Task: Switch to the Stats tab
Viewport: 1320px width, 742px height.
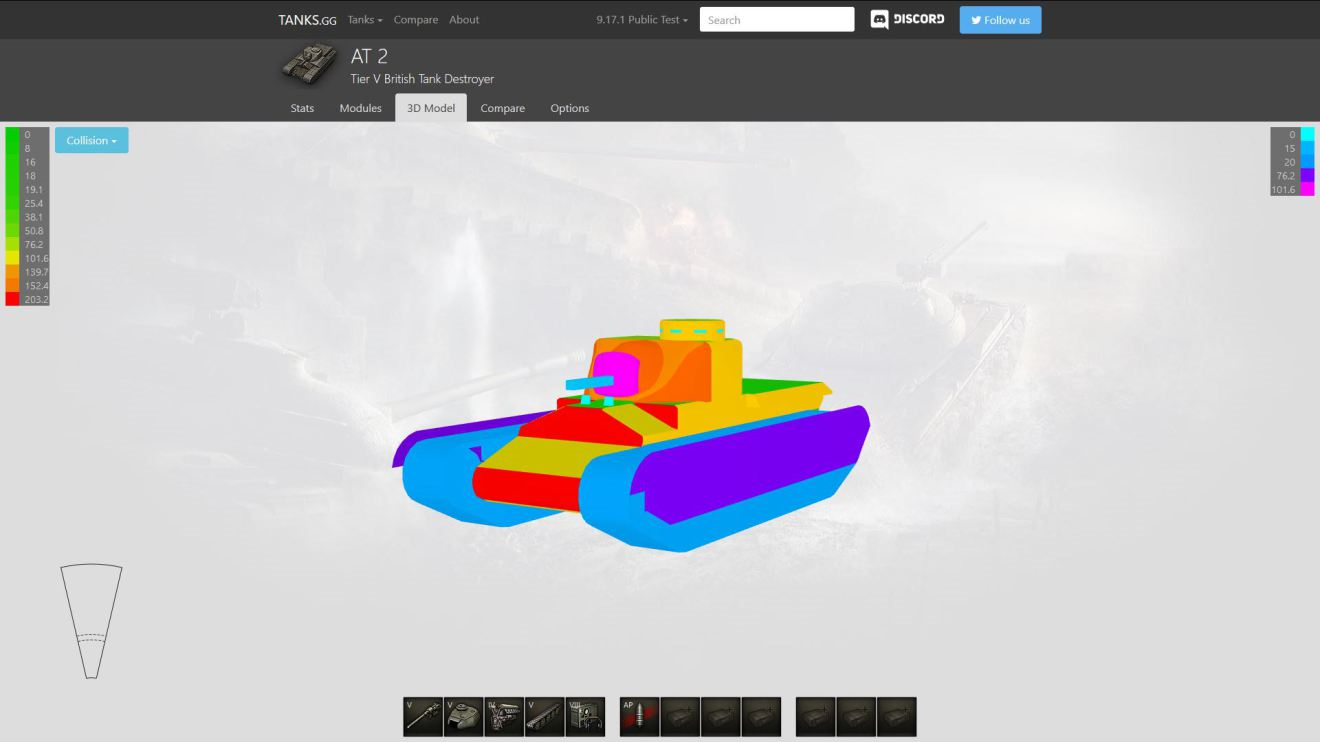Action: [x=302, y=108]
